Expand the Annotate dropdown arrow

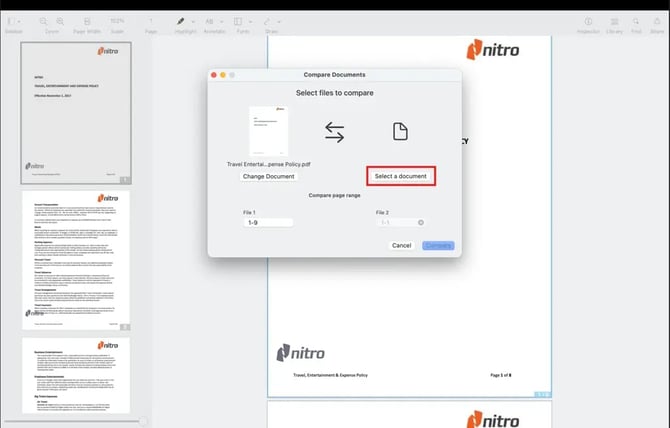[221, 22]
